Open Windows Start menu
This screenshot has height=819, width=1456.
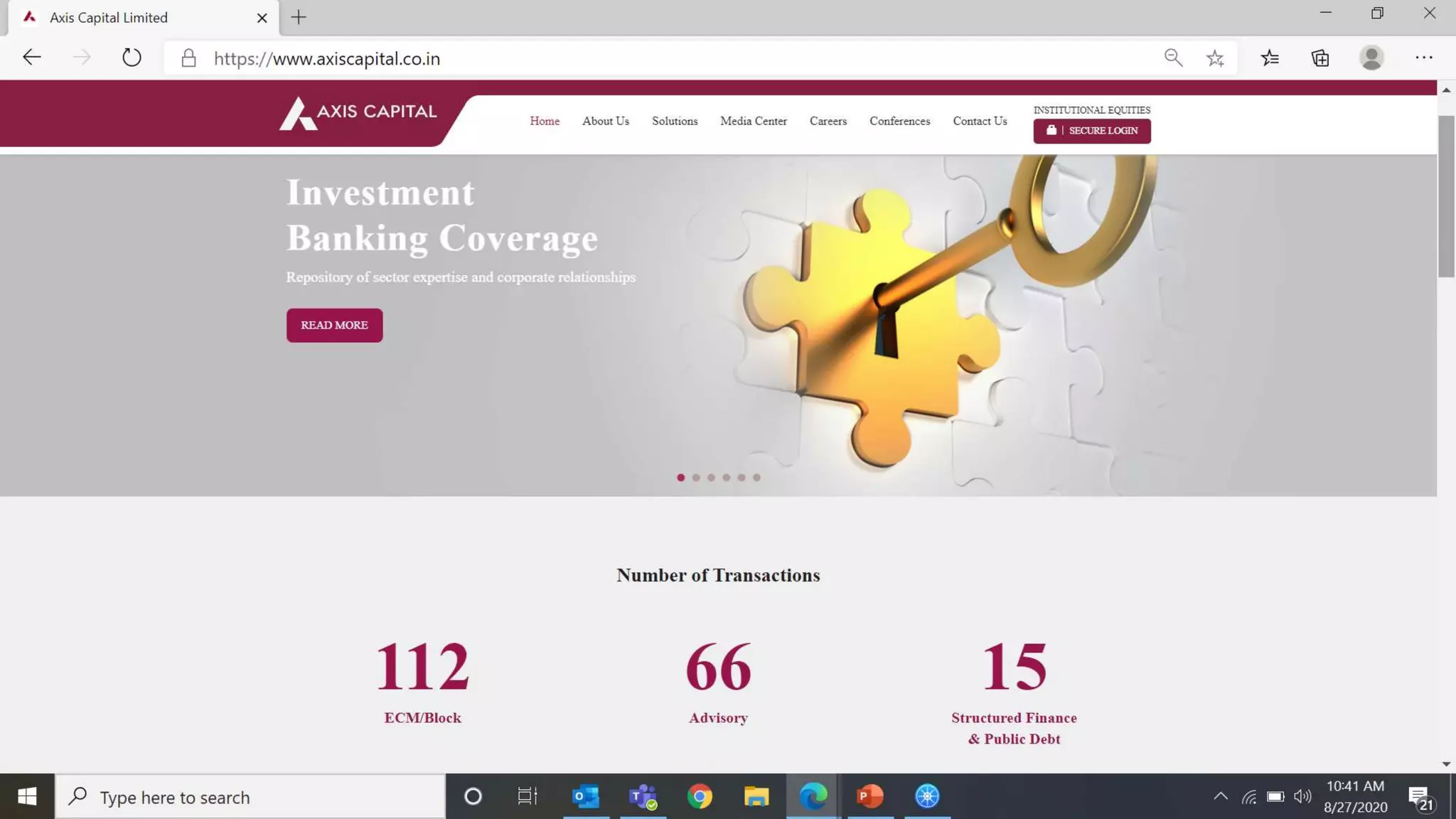(27, 796)
